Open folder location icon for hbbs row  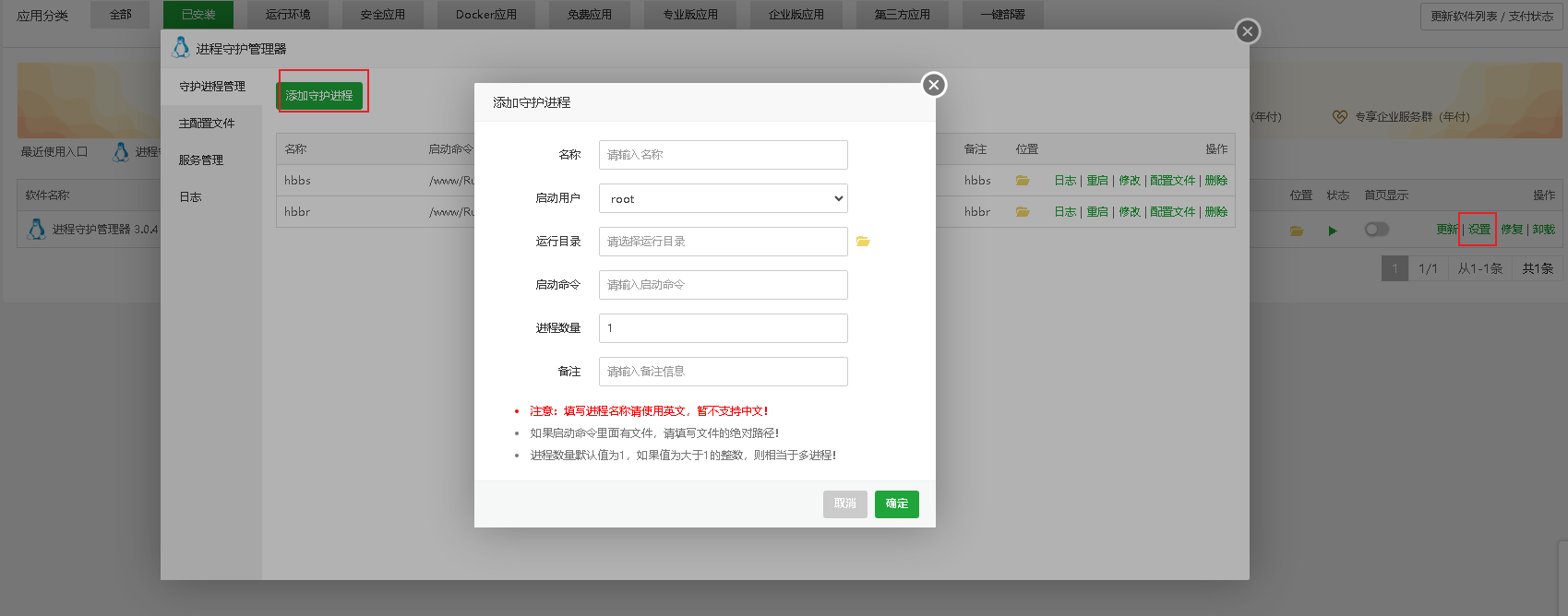coord(1023,181)
